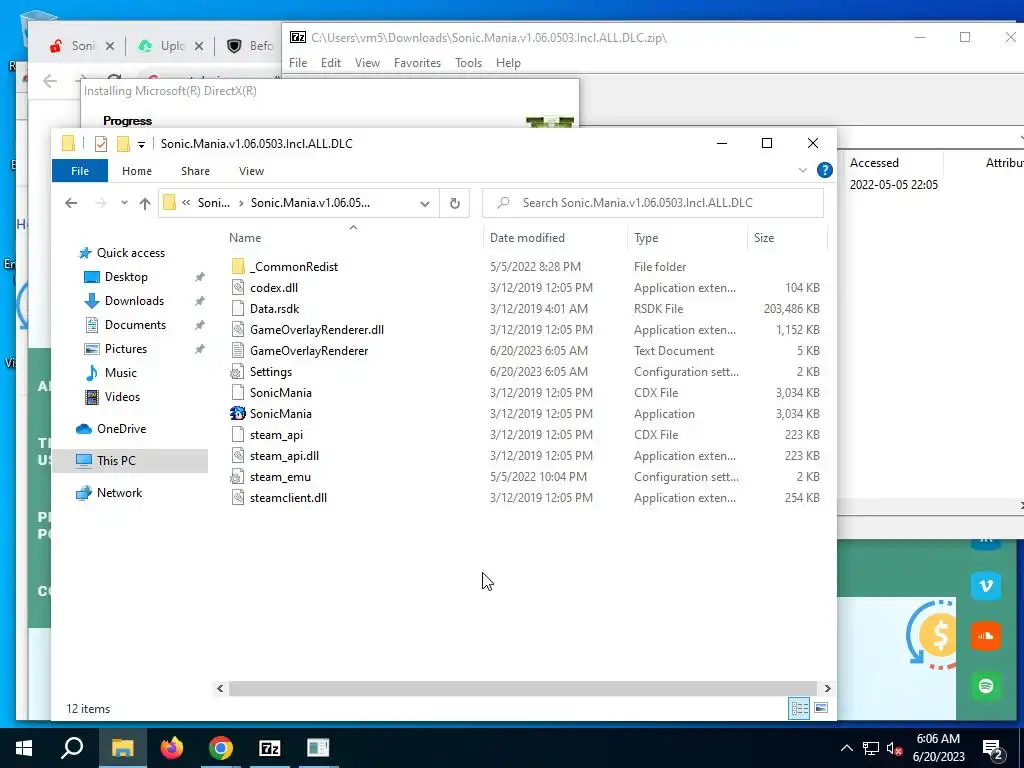Image resolution: width=1024 pixels, height=768 pixels.
Task: Close the first Chrome tab
Action: [110, 46]
